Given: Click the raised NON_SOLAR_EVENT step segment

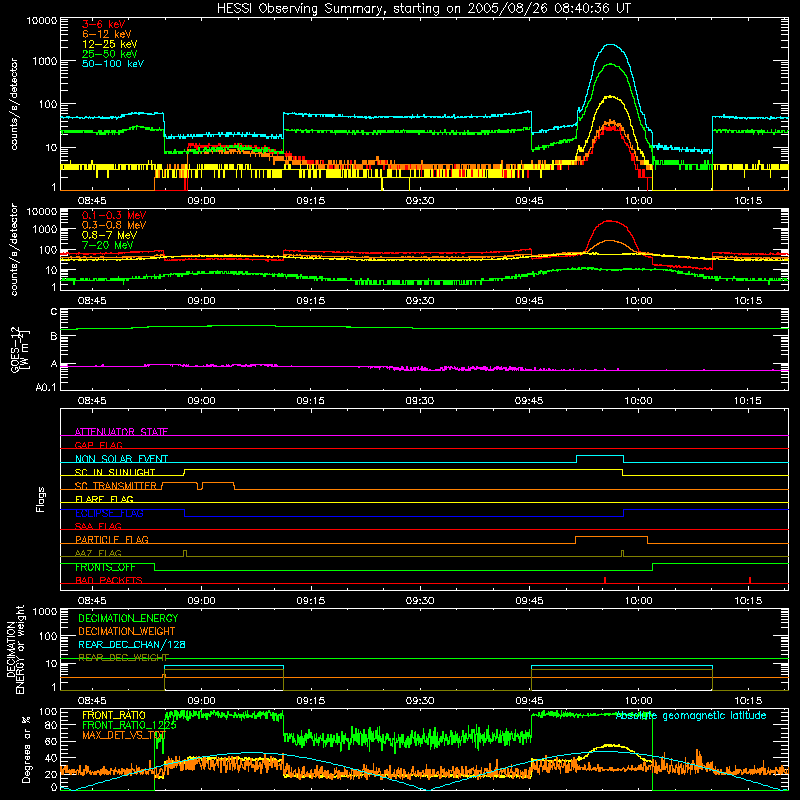Looking at the screenshot, I should pyautogui.click(x=600, y=456).
